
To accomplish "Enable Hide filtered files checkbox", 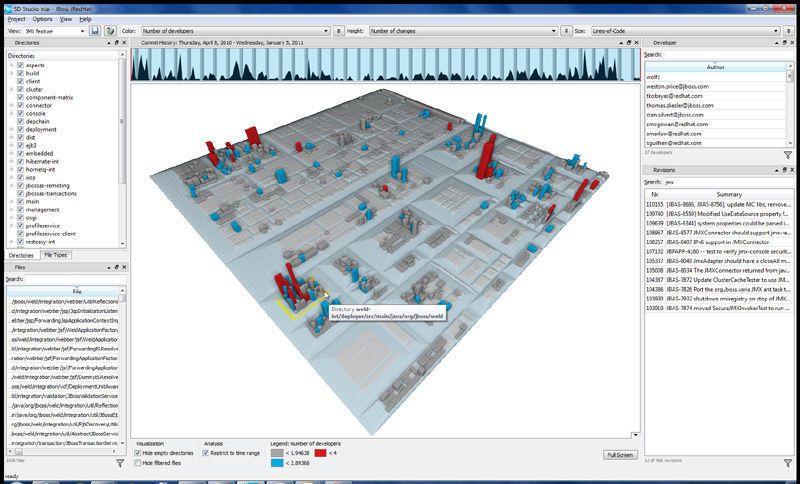I will pyautogui.click(x=138, y=463).
